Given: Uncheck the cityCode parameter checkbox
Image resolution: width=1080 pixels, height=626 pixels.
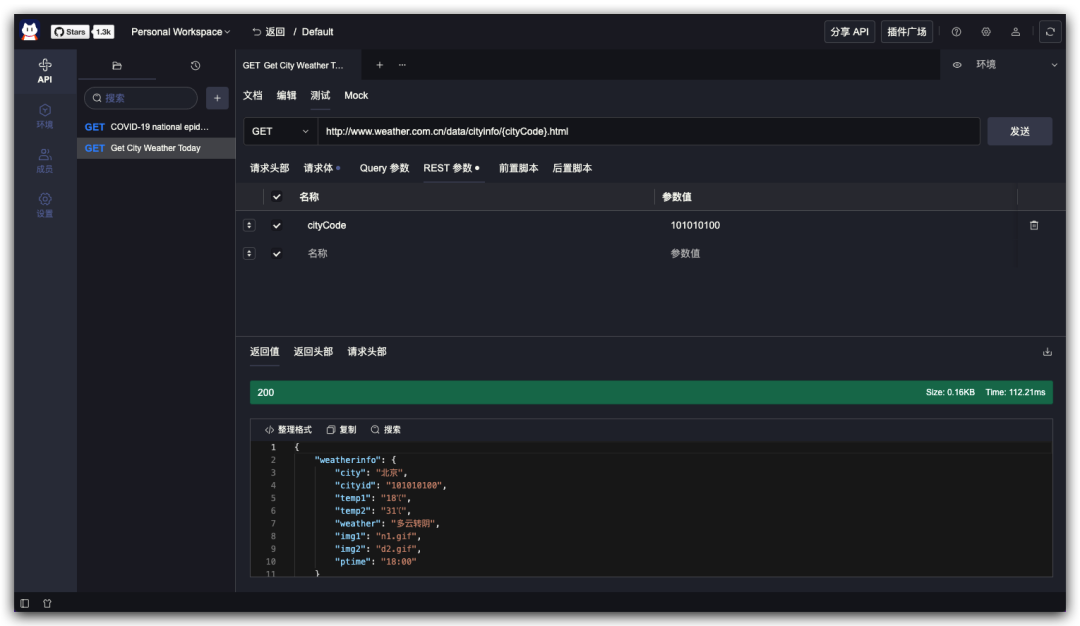Looking at the screenshot, I should 277,225.
